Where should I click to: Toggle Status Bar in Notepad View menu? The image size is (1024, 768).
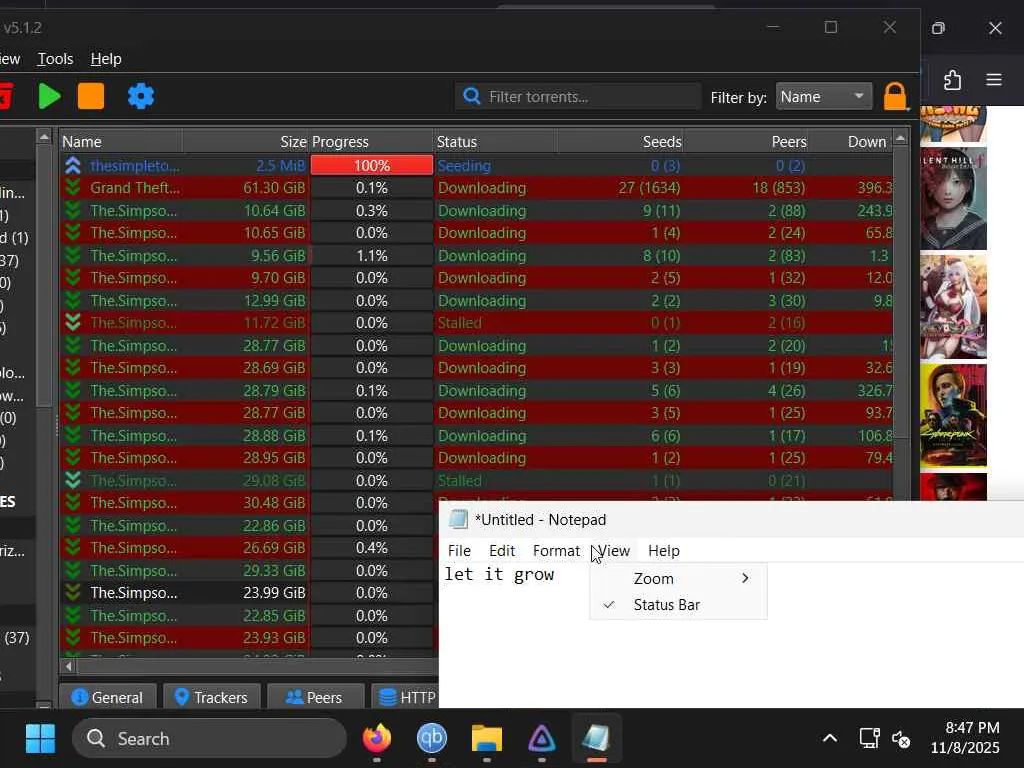pyautogui.click(x=679, y=605)
